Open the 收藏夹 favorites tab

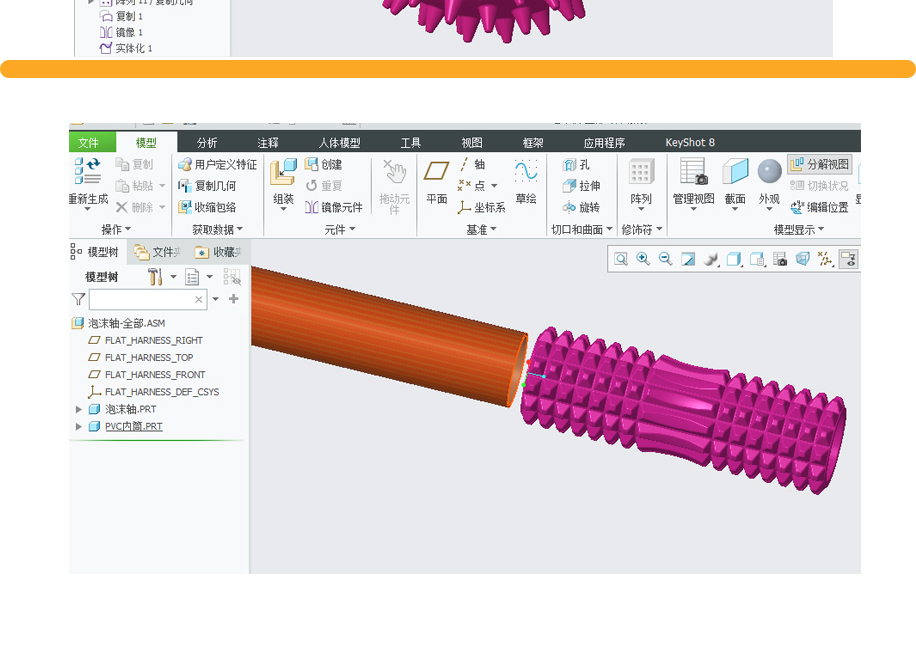219,252
